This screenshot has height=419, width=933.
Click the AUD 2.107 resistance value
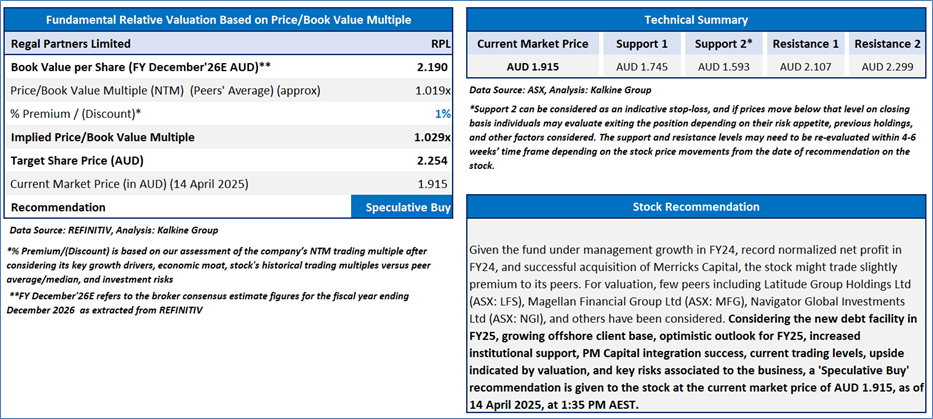pos(805,66)
